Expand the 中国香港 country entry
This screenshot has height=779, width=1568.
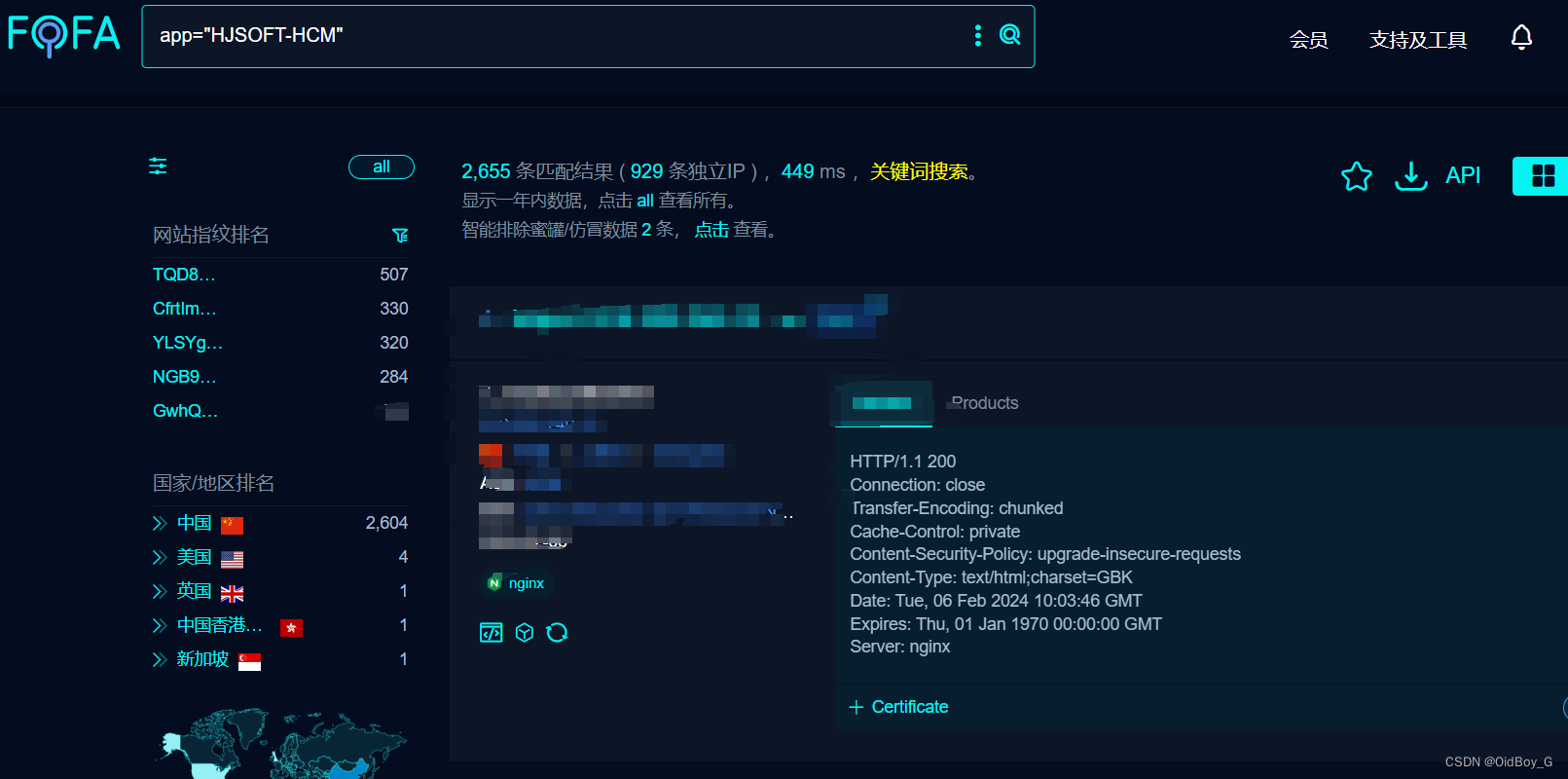[160, 626]
